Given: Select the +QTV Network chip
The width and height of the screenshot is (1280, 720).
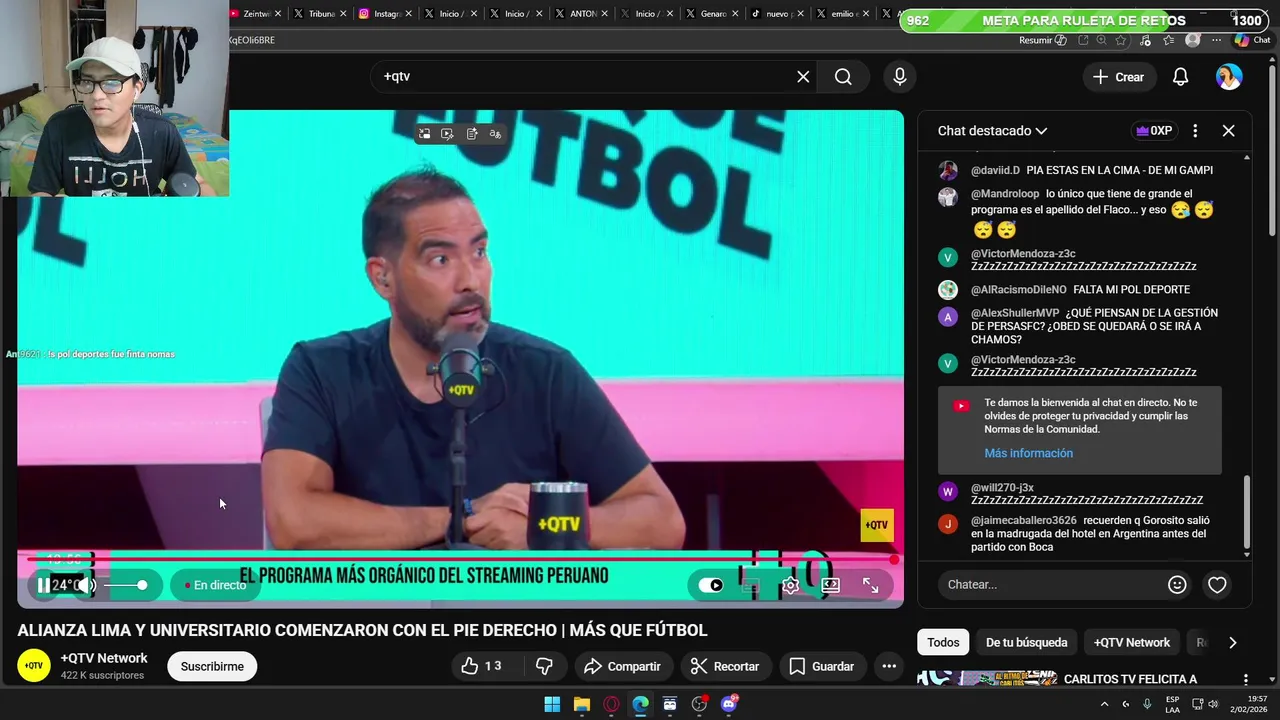Looking at the screenshot, I should coord(1131,643).
